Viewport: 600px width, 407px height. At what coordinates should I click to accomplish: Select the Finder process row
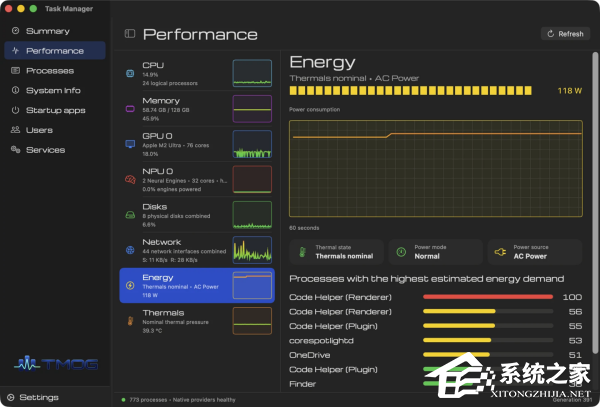tap(436, 384)
